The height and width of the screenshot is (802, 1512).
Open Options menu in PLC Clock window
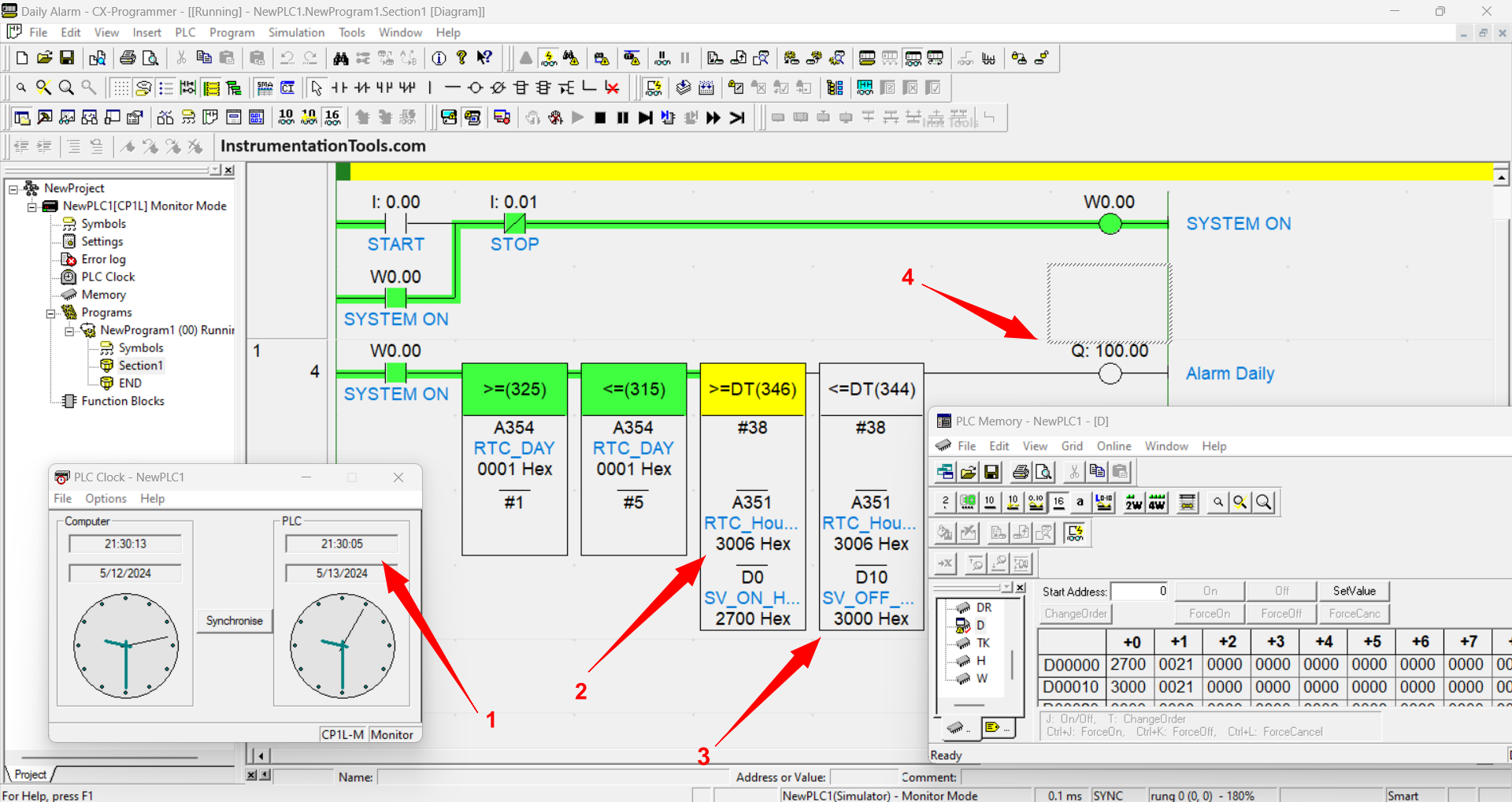(106, 499)
